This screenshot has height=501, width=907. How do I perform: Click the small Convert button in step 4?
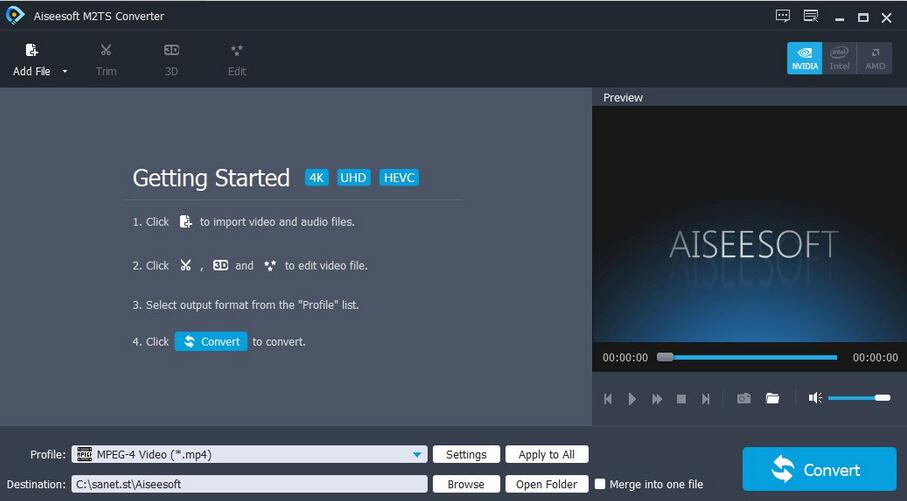pos(211,341)
